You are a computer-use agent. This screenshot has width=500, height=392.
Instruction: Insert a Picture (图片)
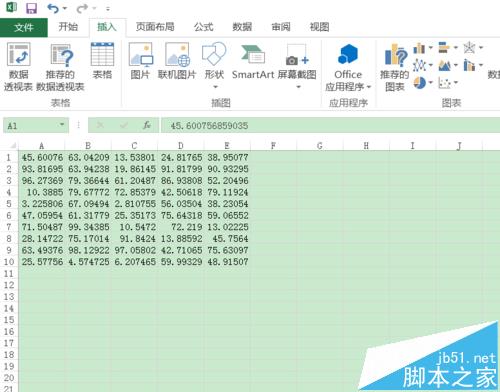coord(140,61)
